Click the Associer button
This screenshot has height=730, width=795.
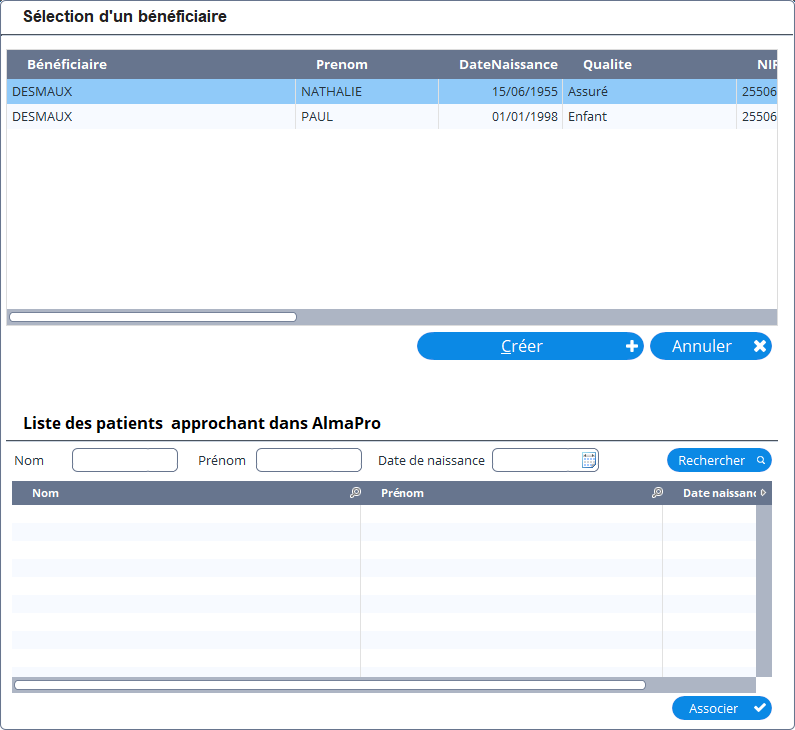click(x=721, y=708)
